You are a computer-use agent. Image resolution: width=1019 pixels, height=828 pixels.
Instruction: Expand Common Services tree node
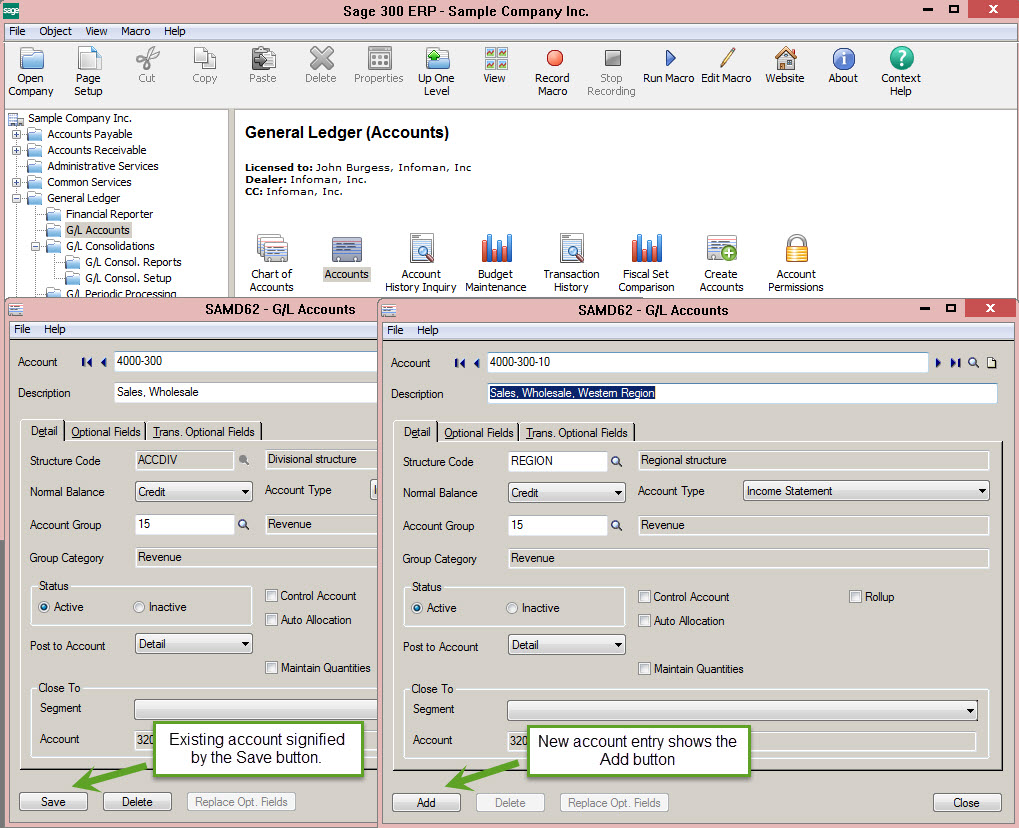pos(16,183)
